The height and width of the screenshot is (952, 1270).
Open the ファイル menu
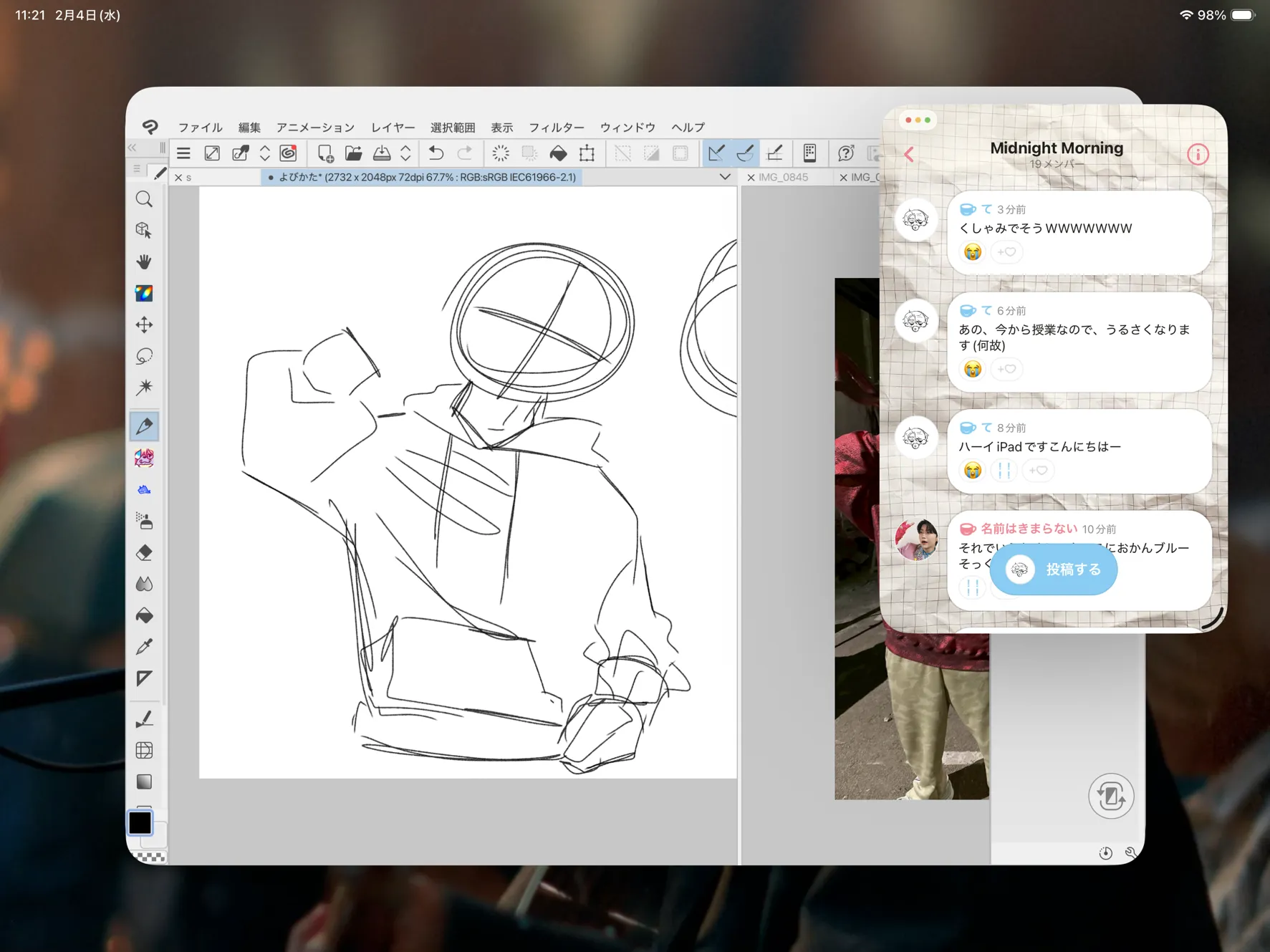[200, 128]
